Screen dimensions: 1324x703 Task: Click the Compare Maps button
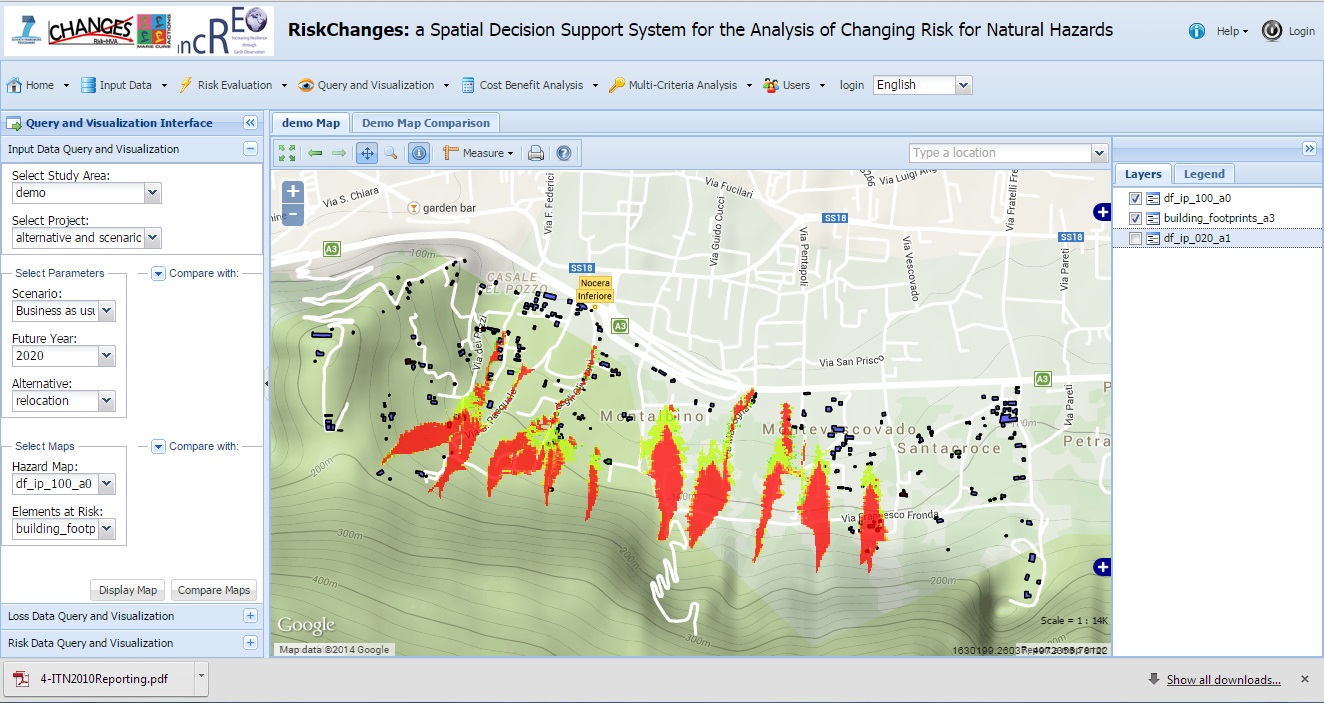(x=214, y=590)
